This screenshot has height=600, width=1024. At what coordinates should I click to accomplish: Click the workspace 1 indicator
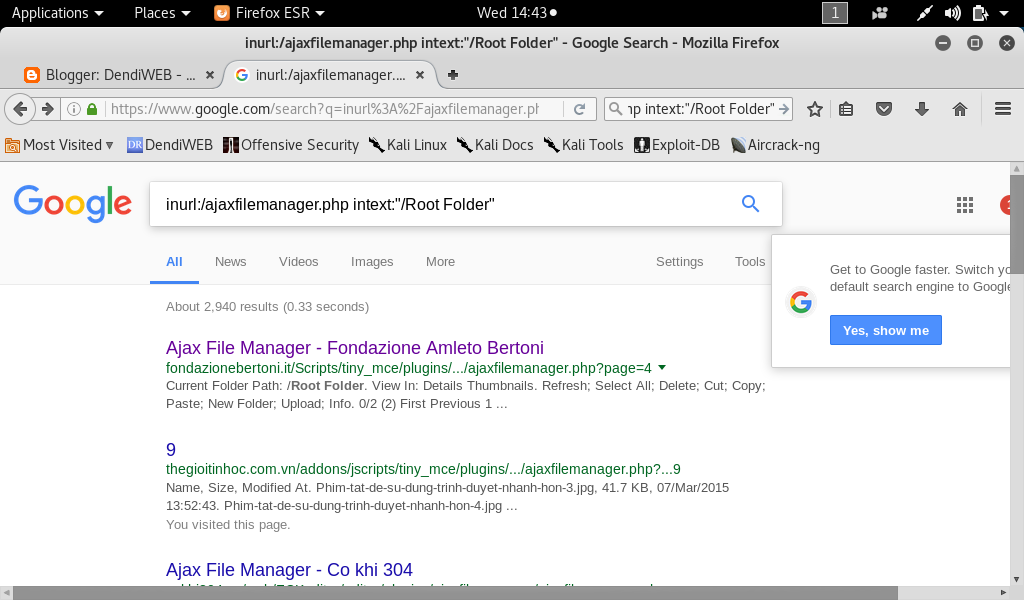pyautogui.click(x=835, y=13)
